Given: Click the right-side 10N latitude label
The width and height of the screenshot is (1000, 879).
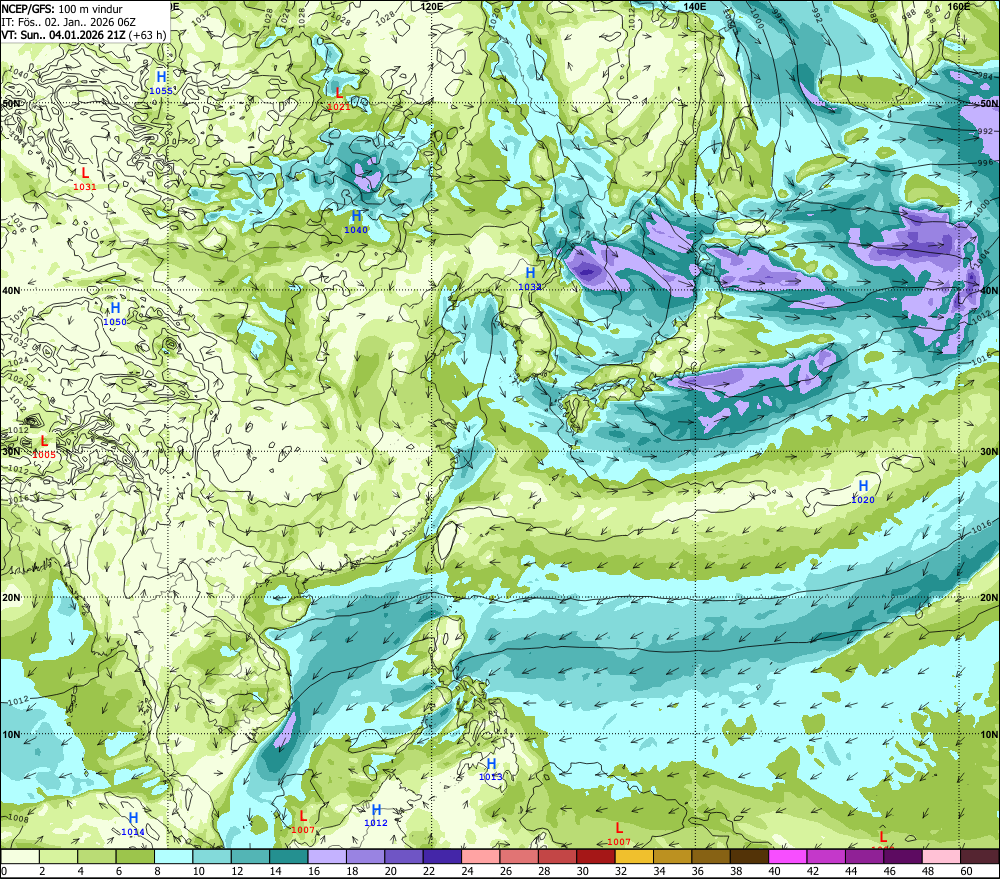Looking at the screenshot, I should point(989,735).
